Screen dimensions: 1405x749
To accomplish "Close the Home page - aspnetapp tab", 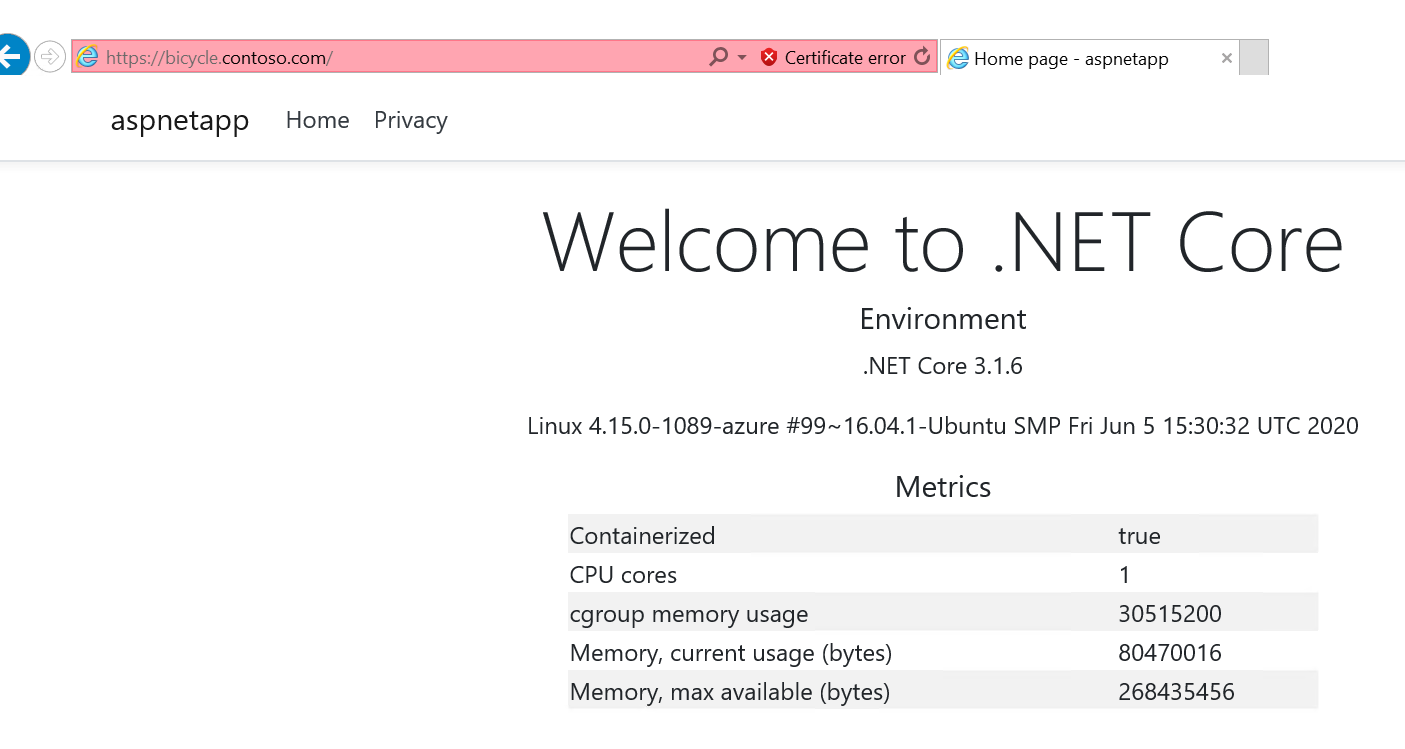I will tap(1226, 58).
